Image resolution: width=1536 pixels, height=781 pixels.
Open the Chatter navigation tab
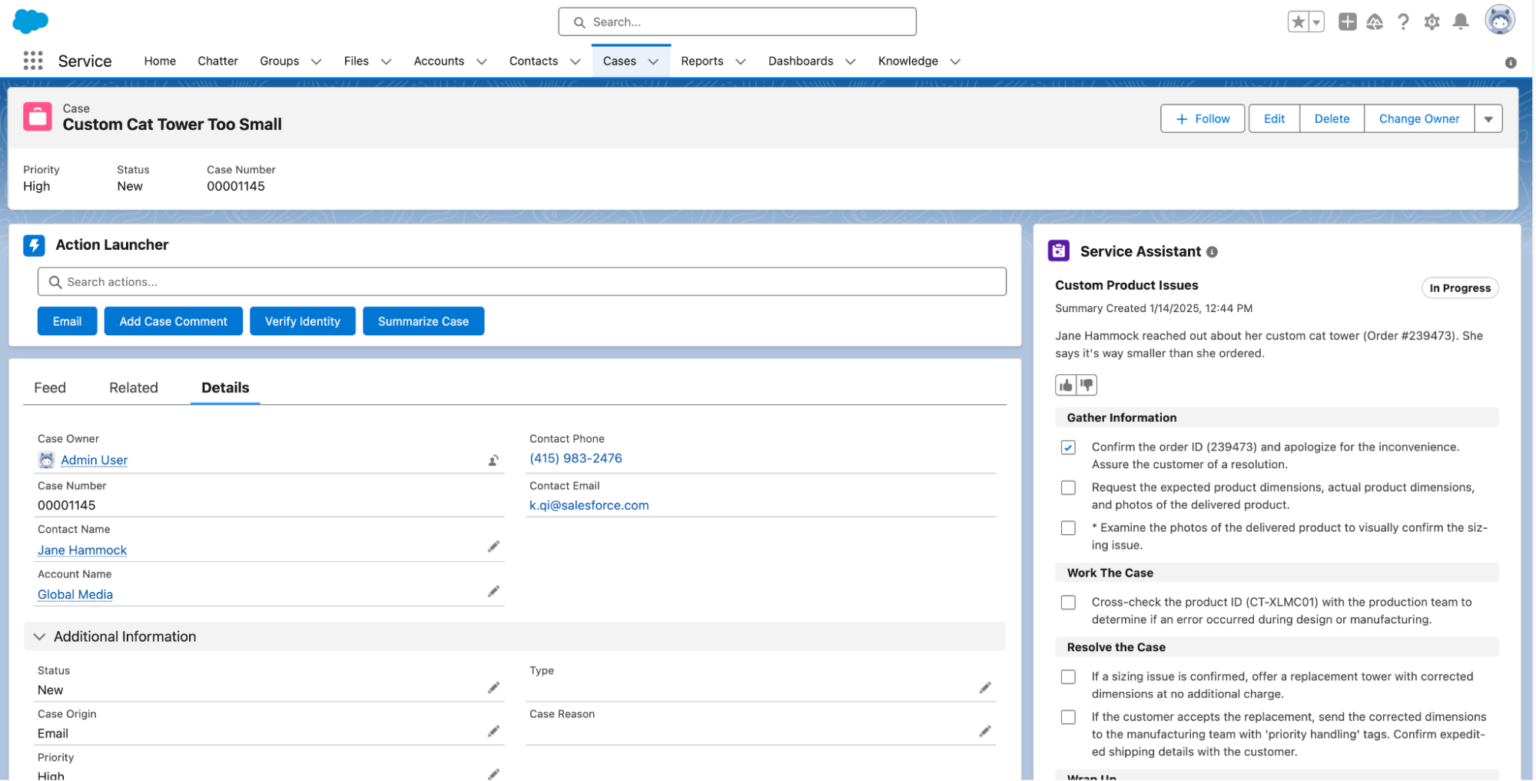(218, 61)
